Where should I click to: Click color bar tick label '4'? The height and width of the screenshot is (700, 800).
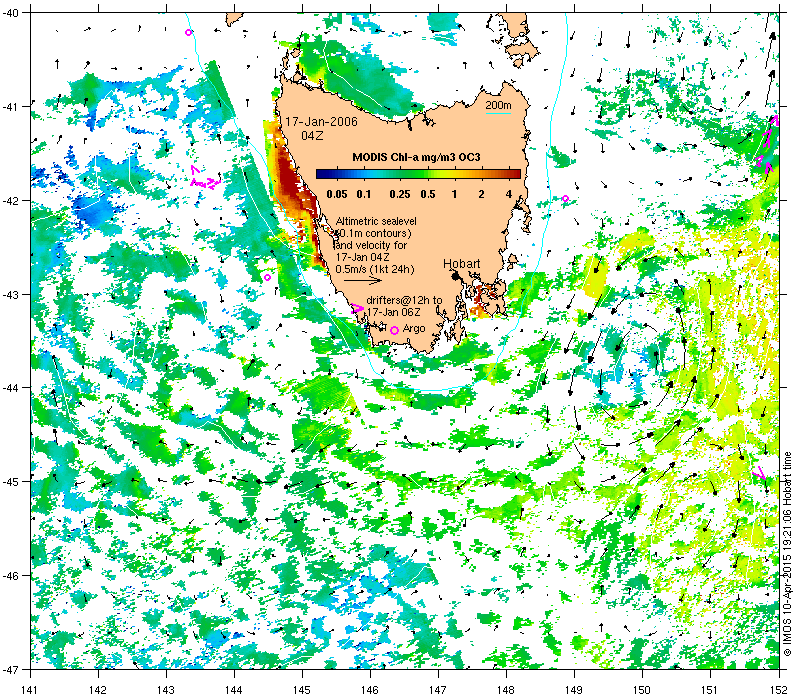pyautogui.click(x=509, y=194)
